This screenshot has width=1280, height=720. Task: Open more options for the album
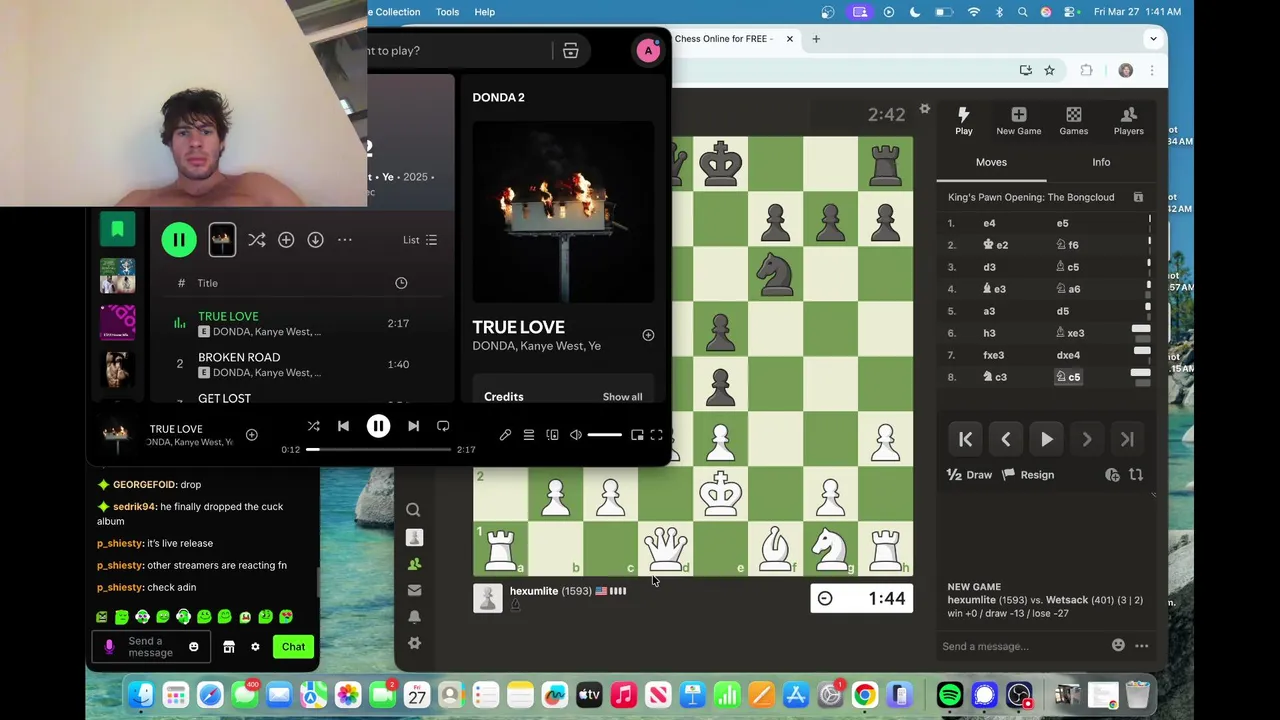pos(345,240)
